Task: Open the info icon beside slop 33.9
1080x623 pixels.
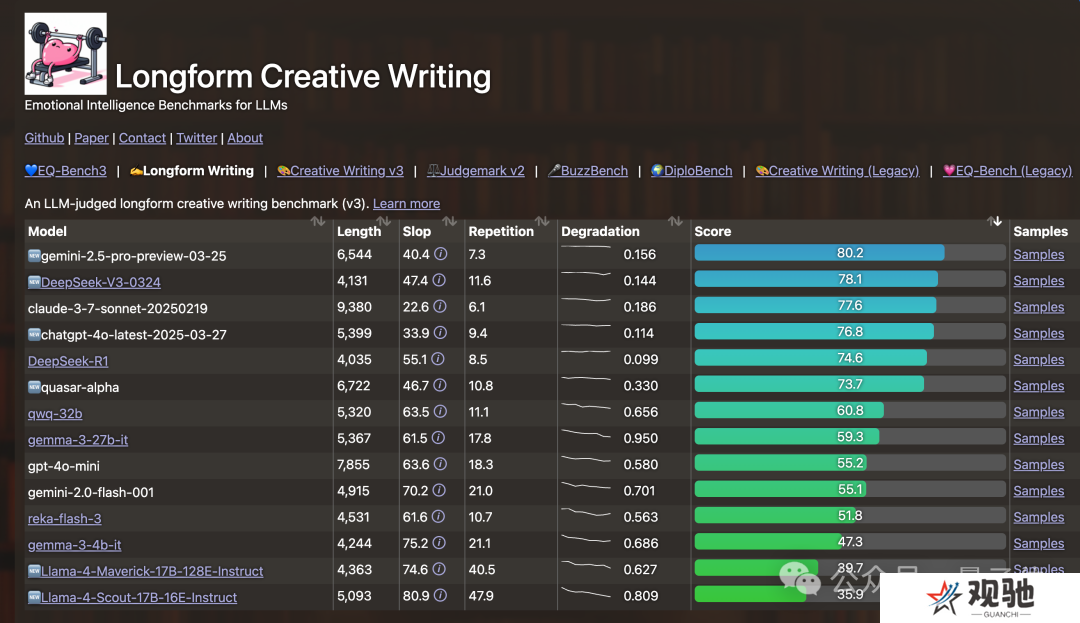Action: 440,332
